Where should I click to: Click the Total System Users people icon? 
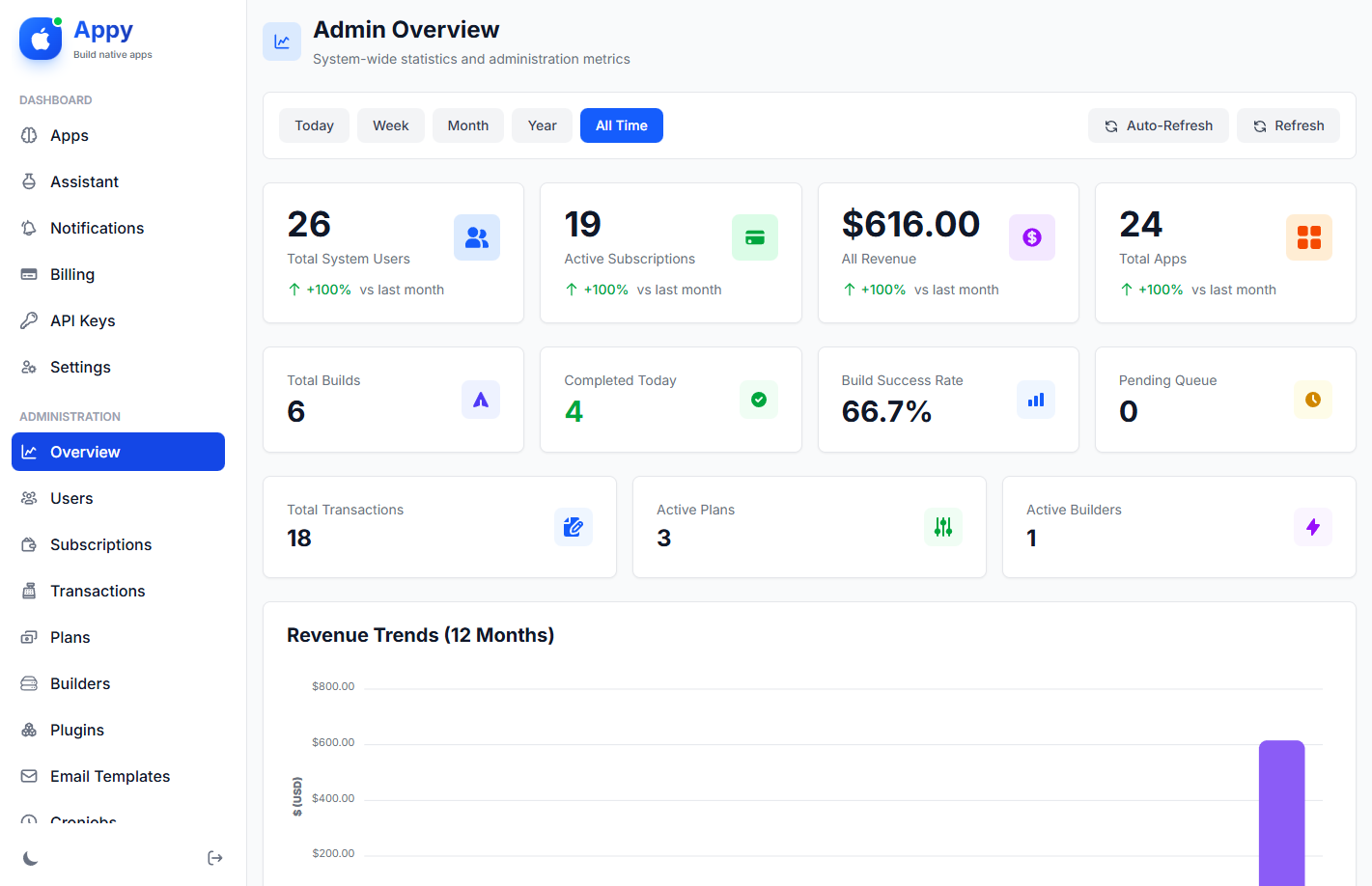476,237
